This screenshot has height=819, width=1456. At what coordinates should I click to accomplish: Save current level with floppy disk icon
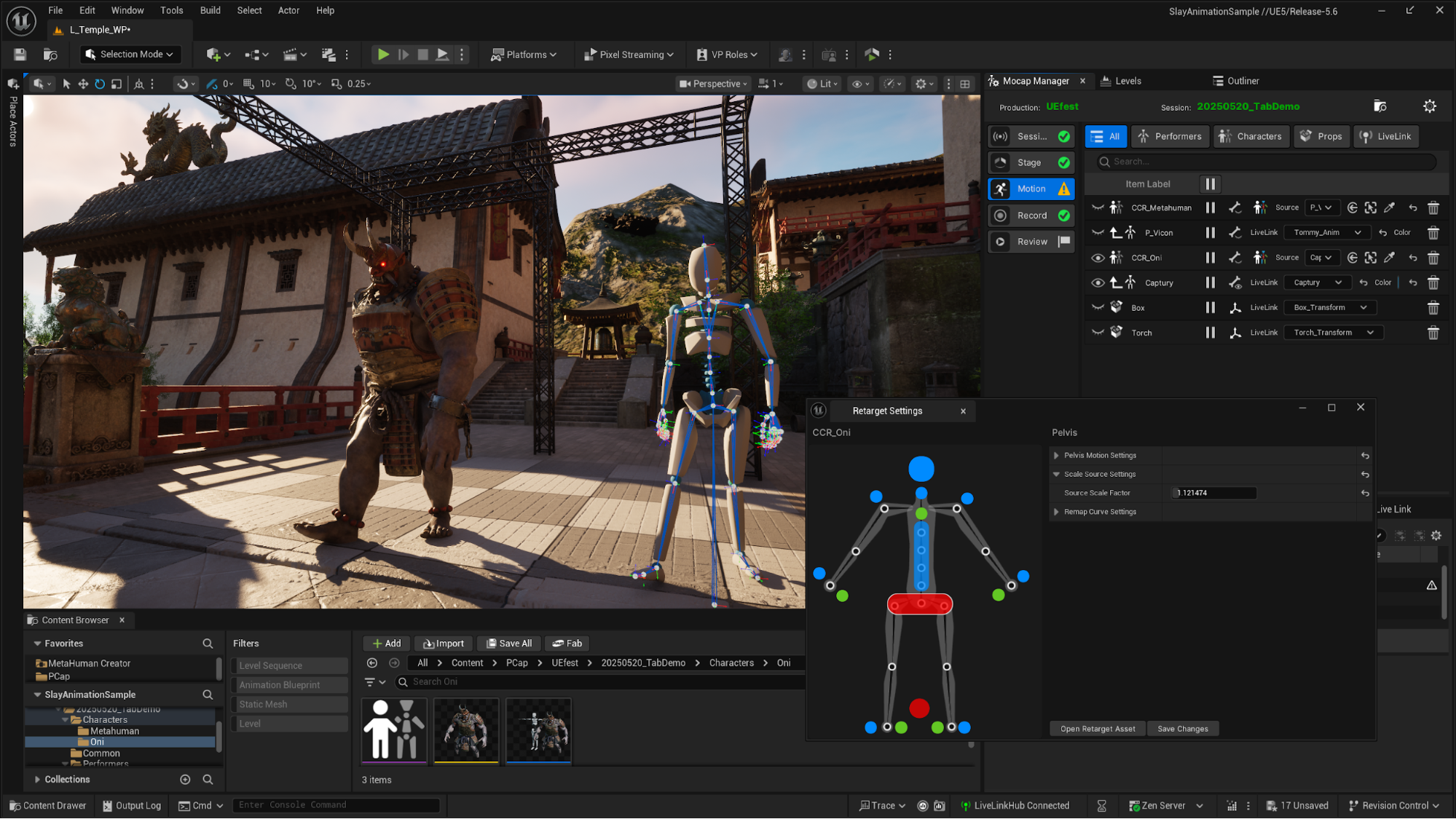20,55
